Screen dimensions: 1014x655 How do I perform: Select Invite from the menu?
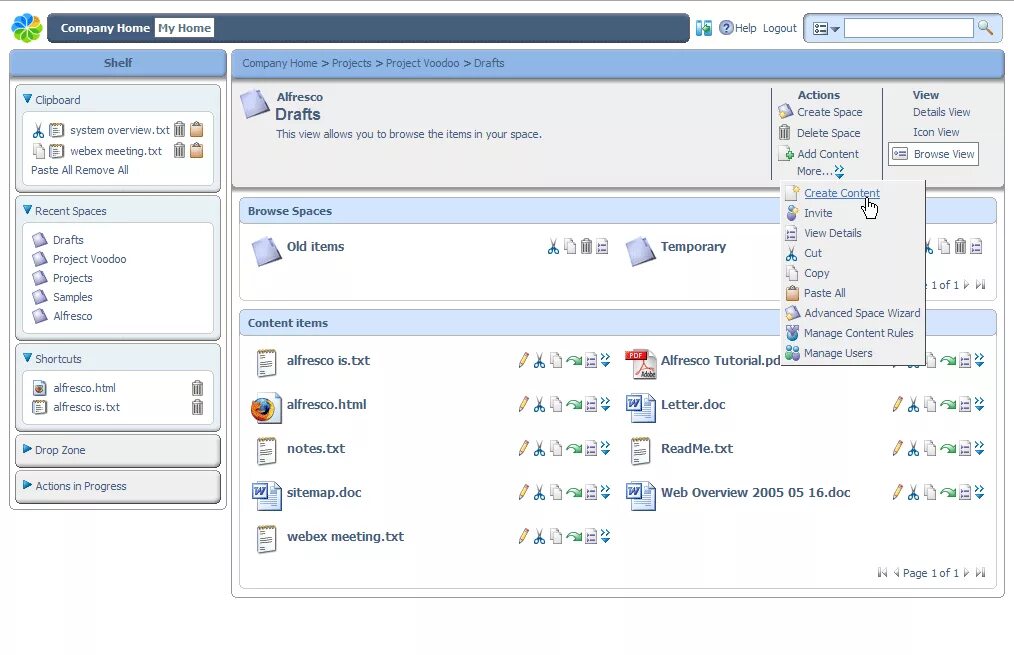(818, 213)
